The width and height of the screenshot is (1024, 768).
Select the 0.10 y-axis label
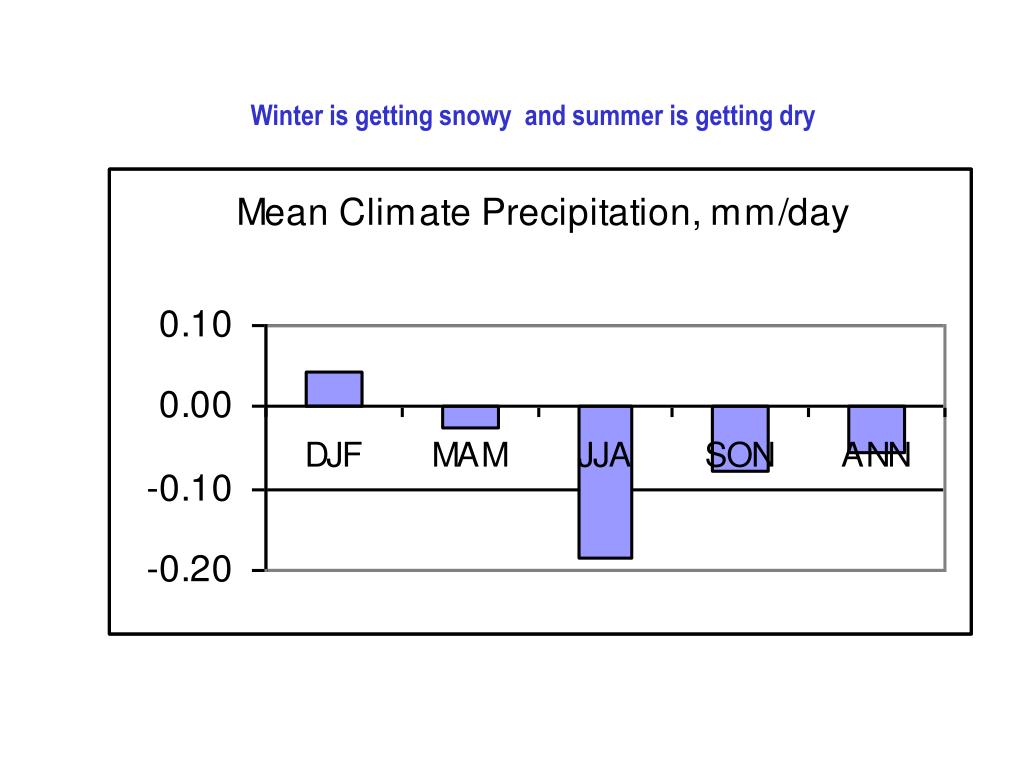(195, 325)
